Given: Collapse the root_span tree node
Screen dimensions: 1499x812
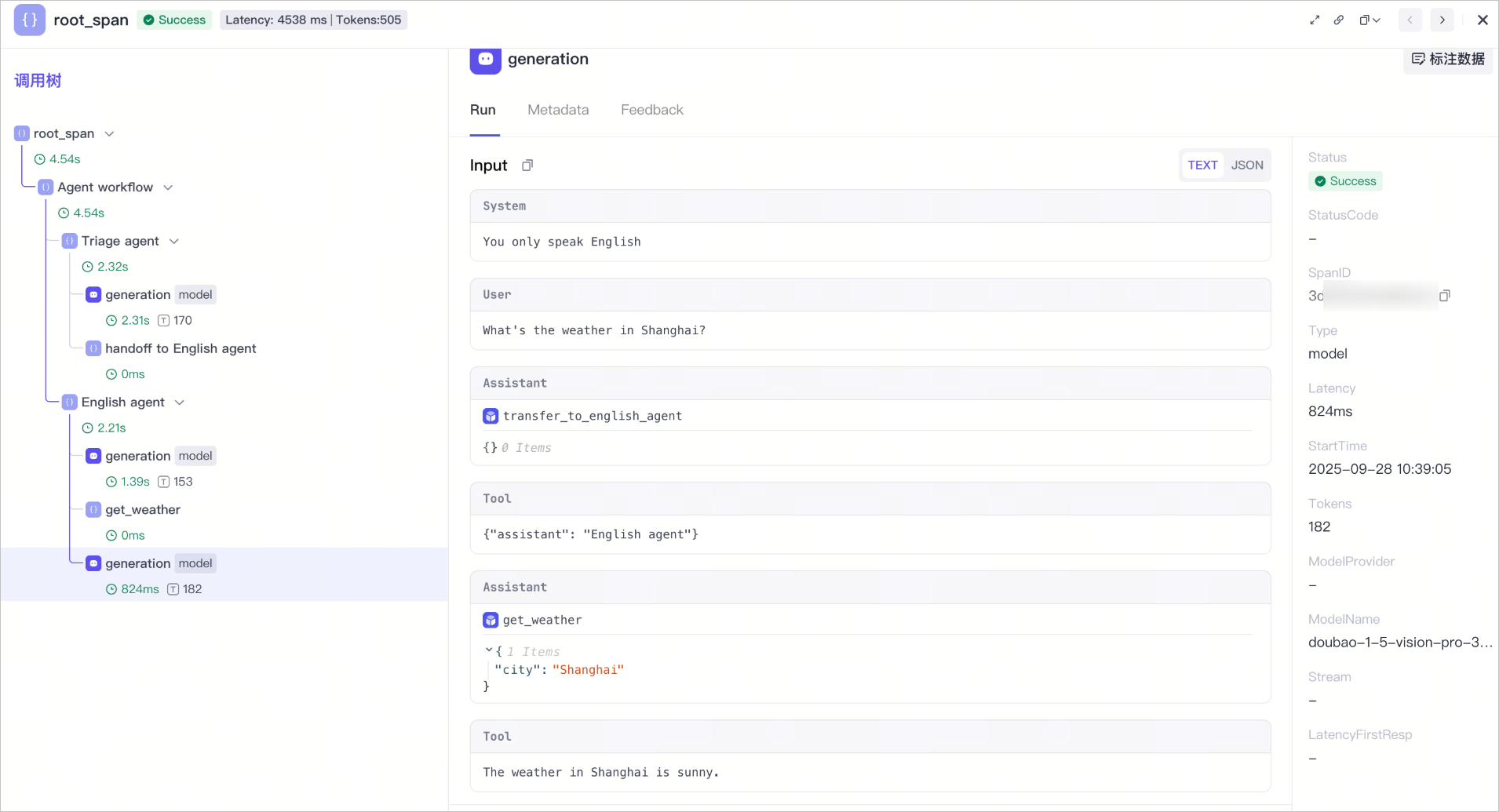Looking at the screenshot, I should (110, 134).
